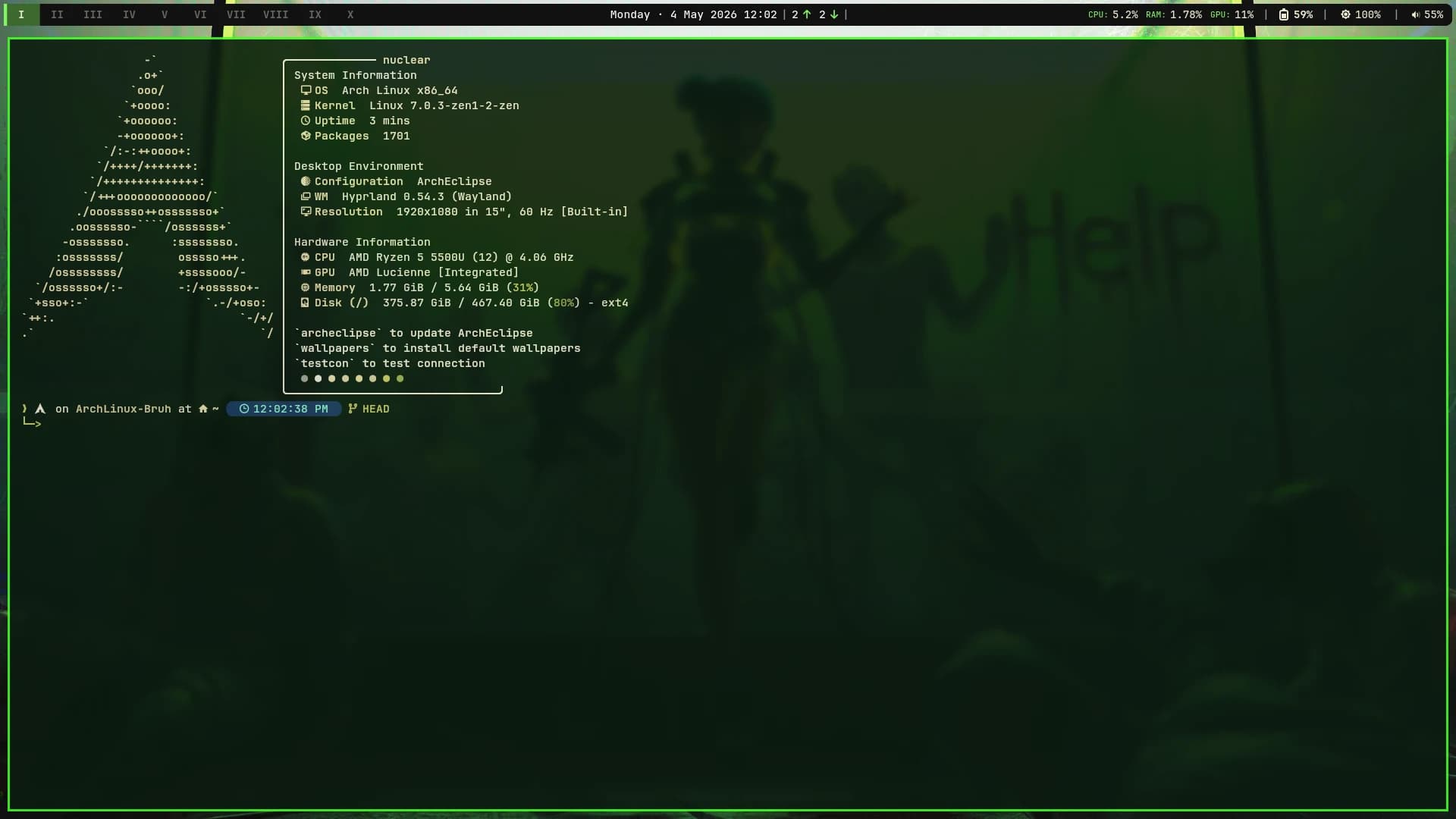The image size is (1456, 819).
Task: Click the memory usage '1.77 GiB / 5.64 GiB'
Action: (434, 287)
